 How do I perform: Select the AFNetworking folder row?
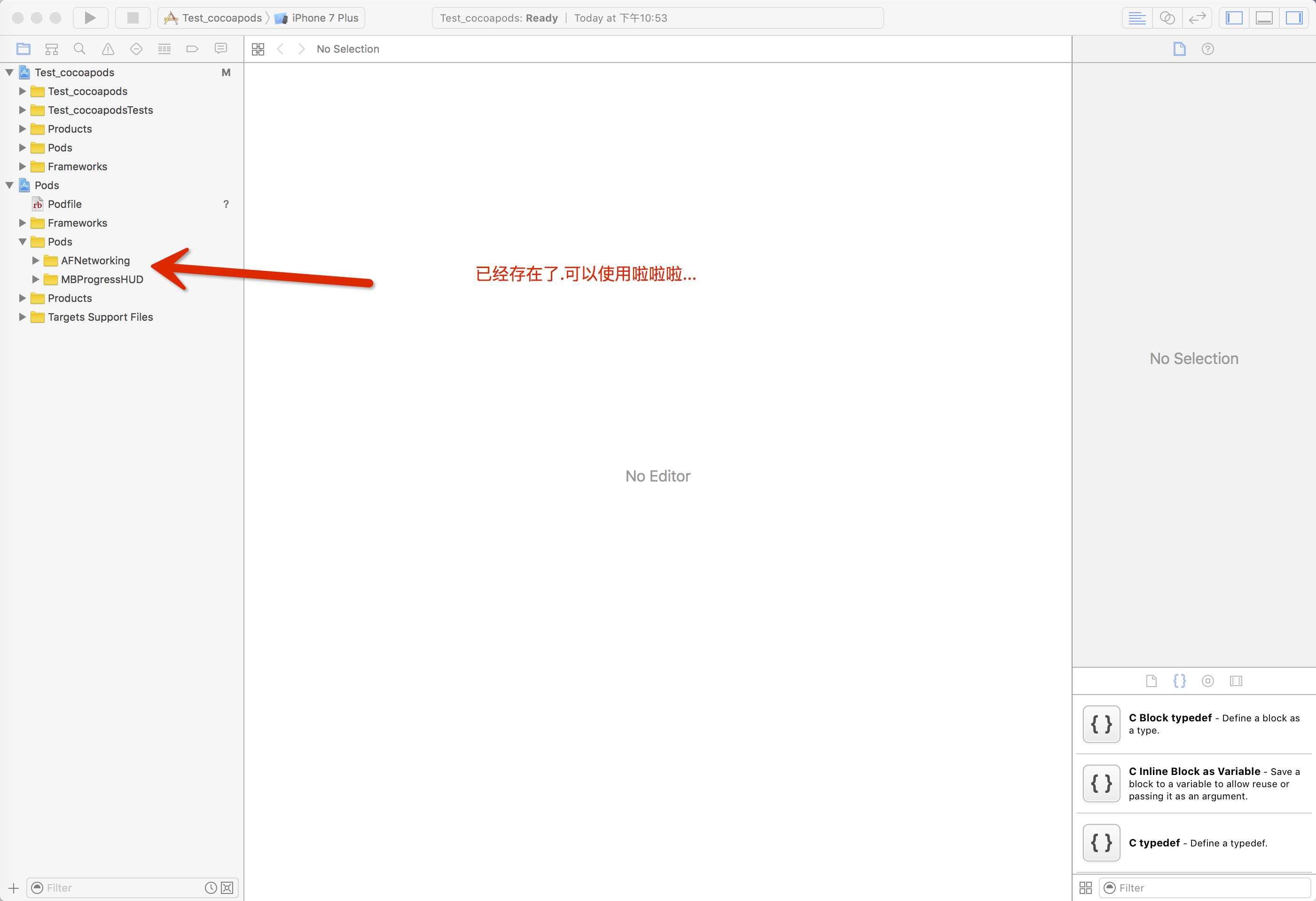pyautogui.click(x=122, y=261)
